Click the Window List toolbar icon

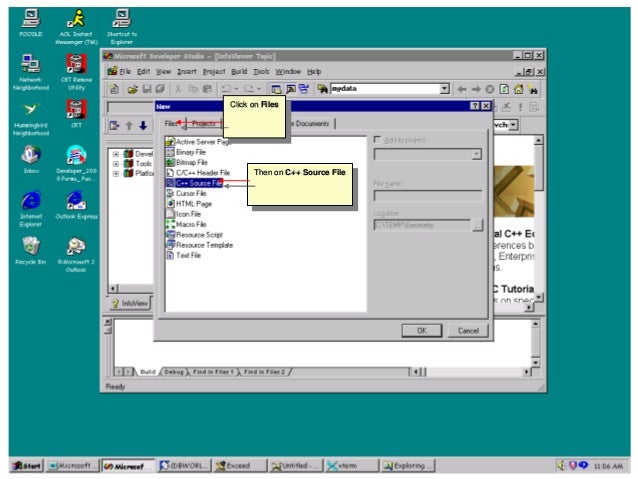(x=304, y=89)
